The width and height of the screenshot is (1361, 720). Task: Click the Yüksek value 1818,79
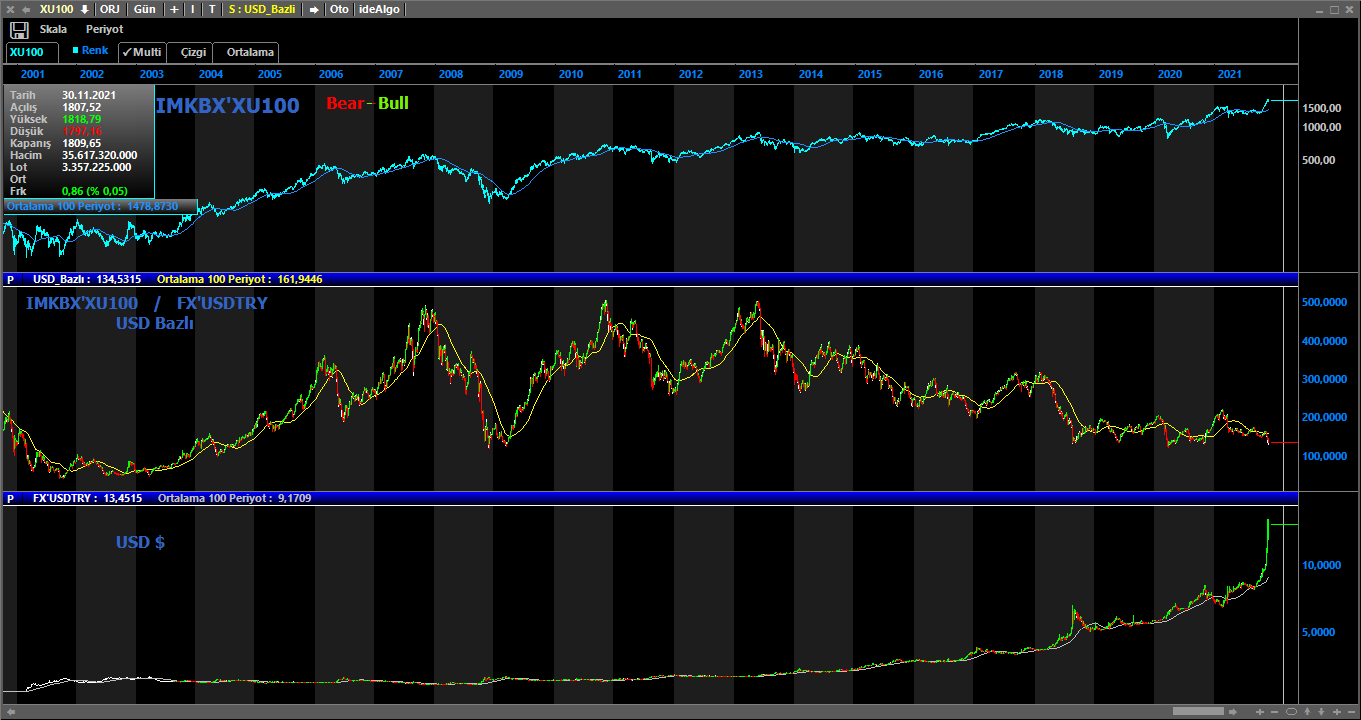pos(81,119)
